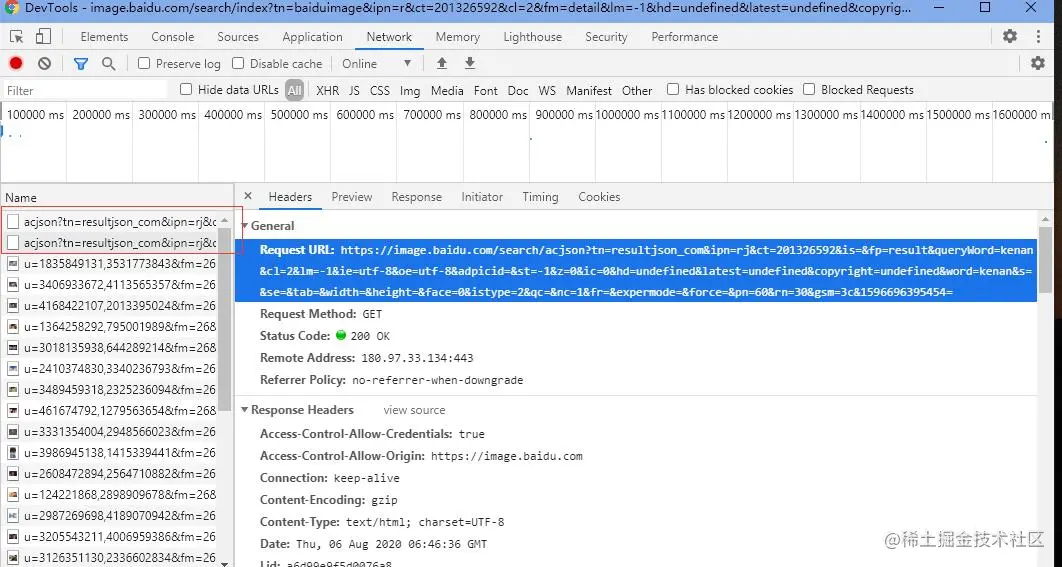Click the export HAR download arrow
This screenshot has width=1062, height=567.
[x=469, y=63]
